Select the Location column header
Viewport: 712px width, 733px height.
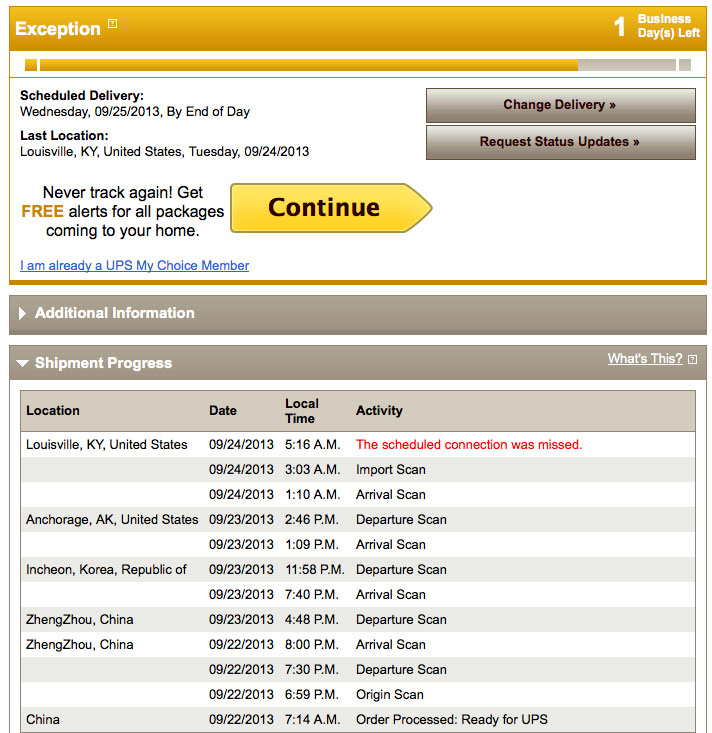pos(53,410)
